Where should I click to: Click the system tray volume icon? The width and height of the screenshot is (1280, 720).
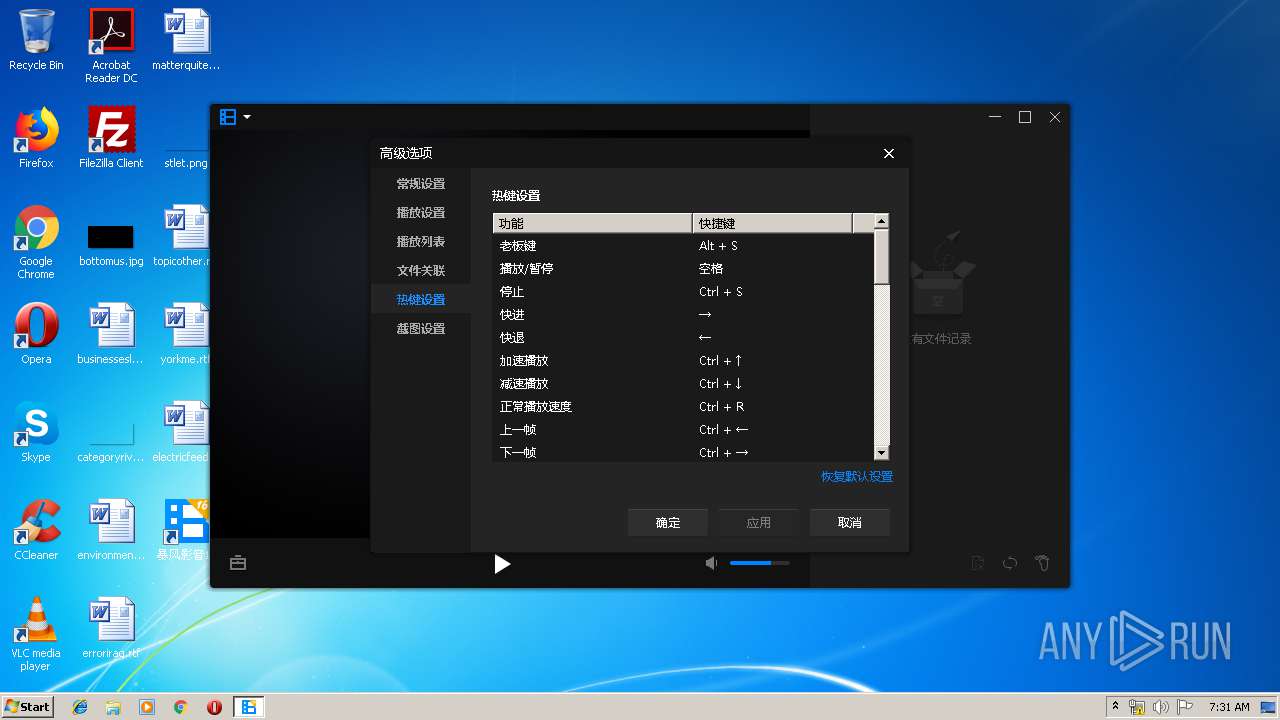pos(1161,707)
